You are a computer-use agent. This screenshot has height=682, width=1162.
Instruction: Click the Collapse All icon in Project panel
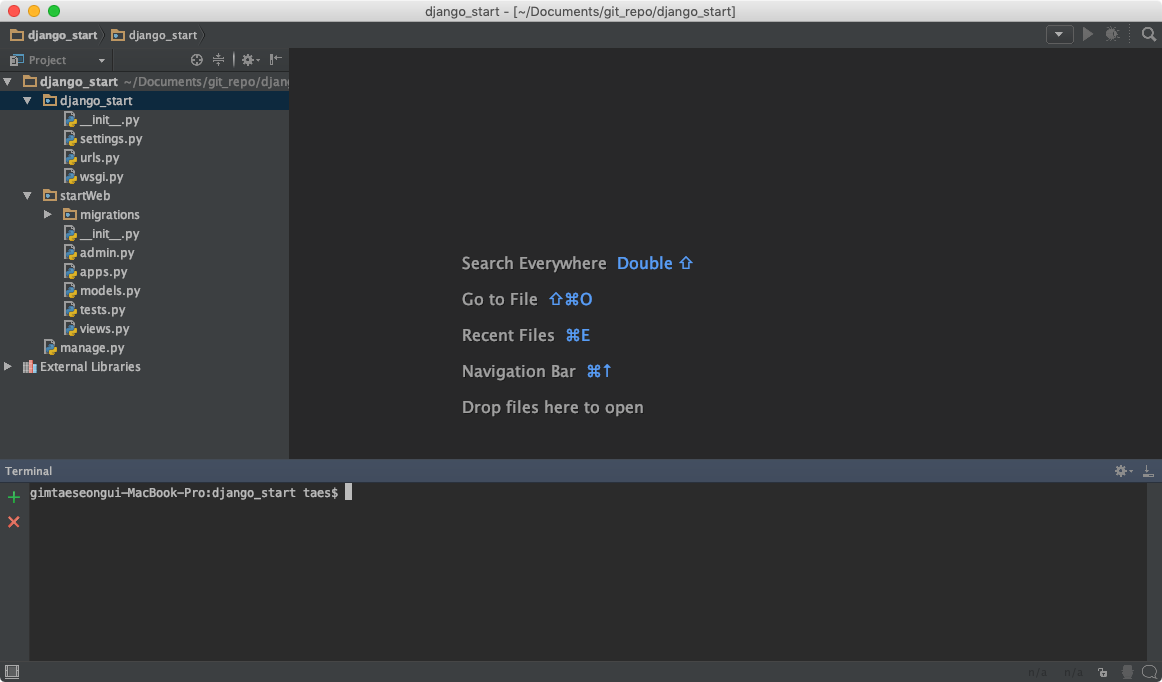[x=218, y=60]
